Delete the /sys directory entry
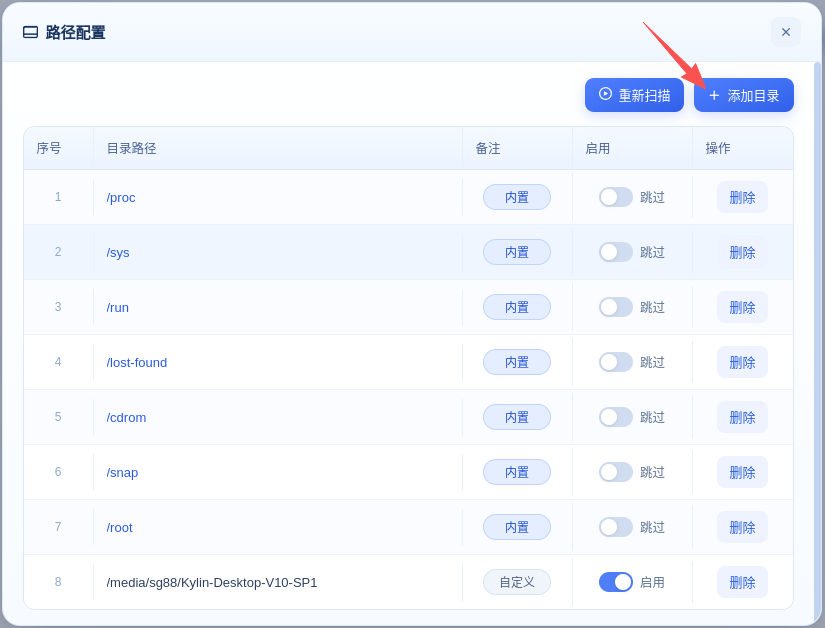825x628 pixels. [742, 252]
